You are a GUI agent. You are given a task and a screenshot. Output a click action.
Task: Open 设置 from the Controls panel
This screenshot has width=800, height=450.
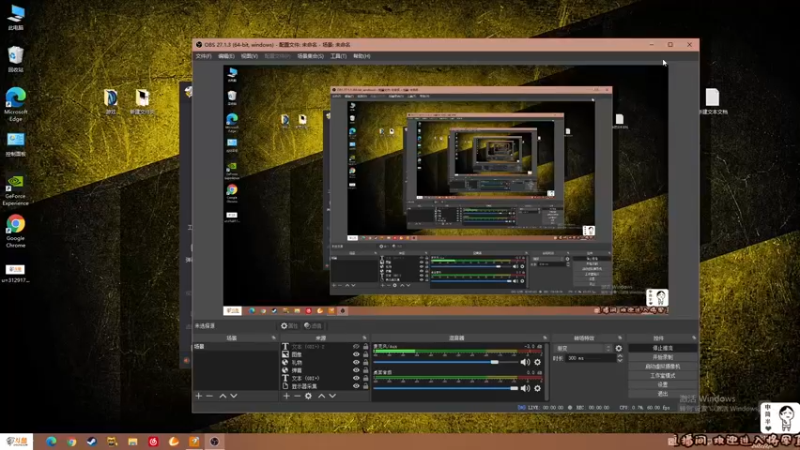point(663,385)
